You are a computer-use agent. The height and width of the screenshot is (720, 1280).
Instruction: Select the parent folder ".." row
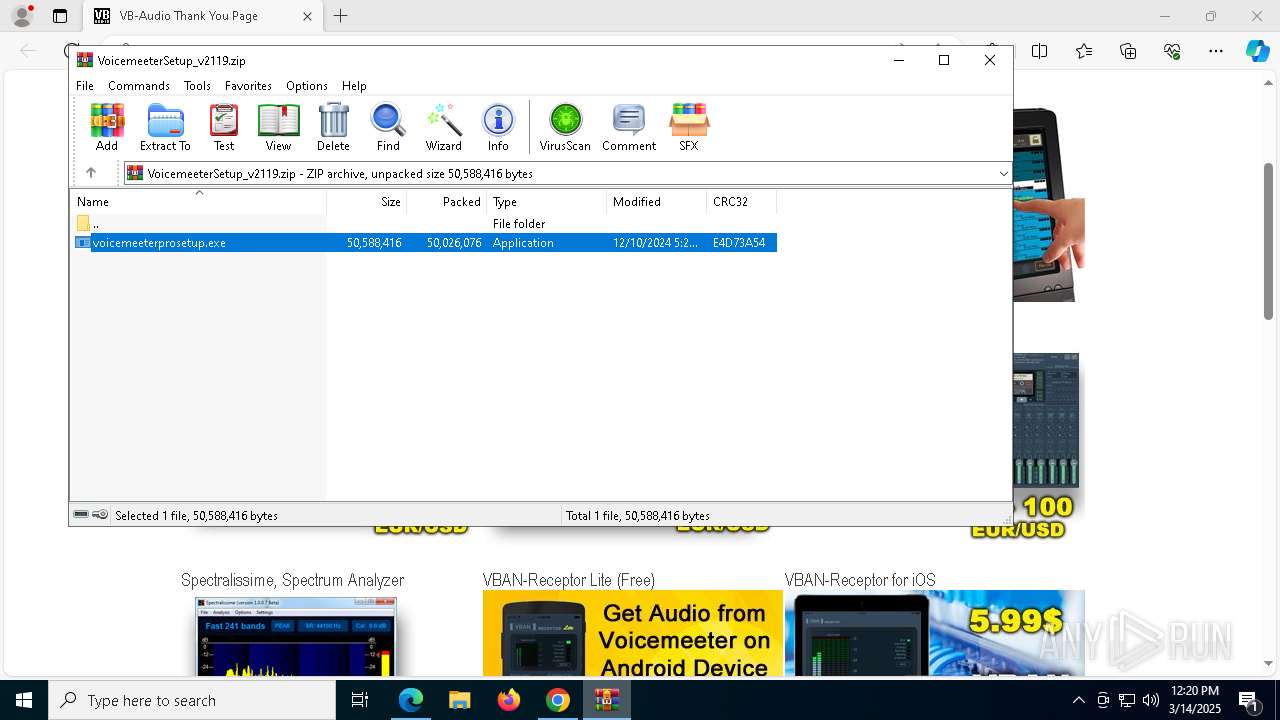(424, 224)
